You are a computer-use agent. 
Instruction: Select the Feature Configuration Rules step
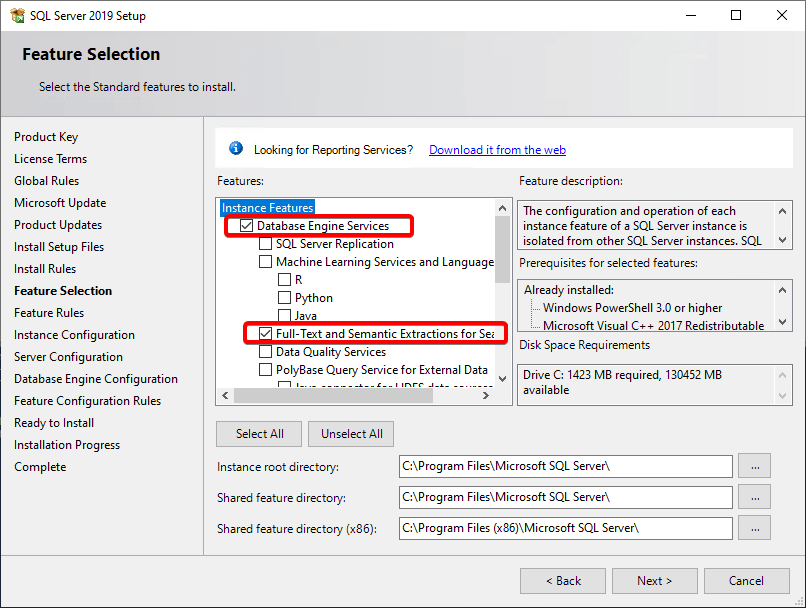[87, 401]
